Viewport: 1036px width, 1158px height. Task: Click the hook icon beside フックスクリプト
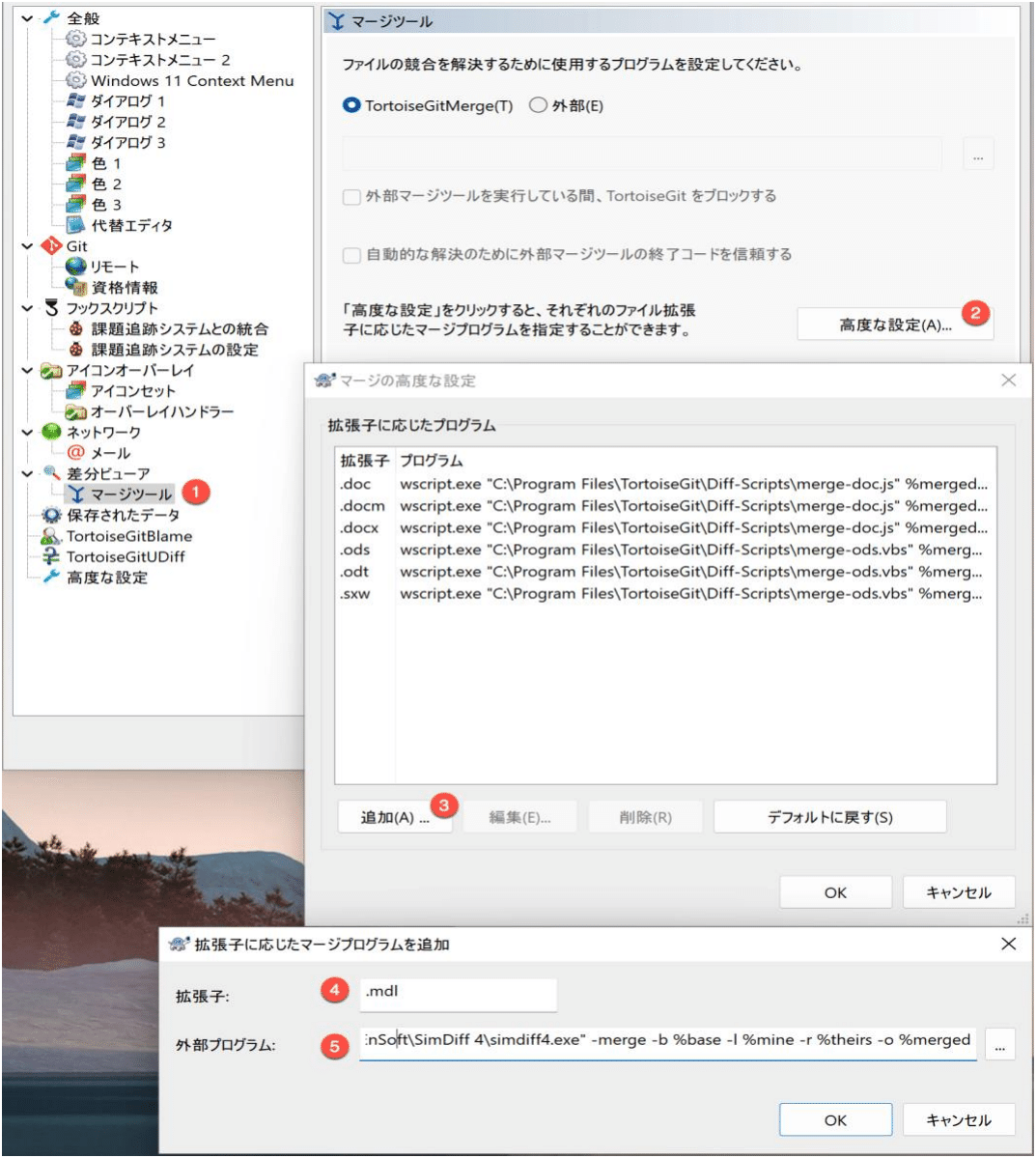coord(51,308)
